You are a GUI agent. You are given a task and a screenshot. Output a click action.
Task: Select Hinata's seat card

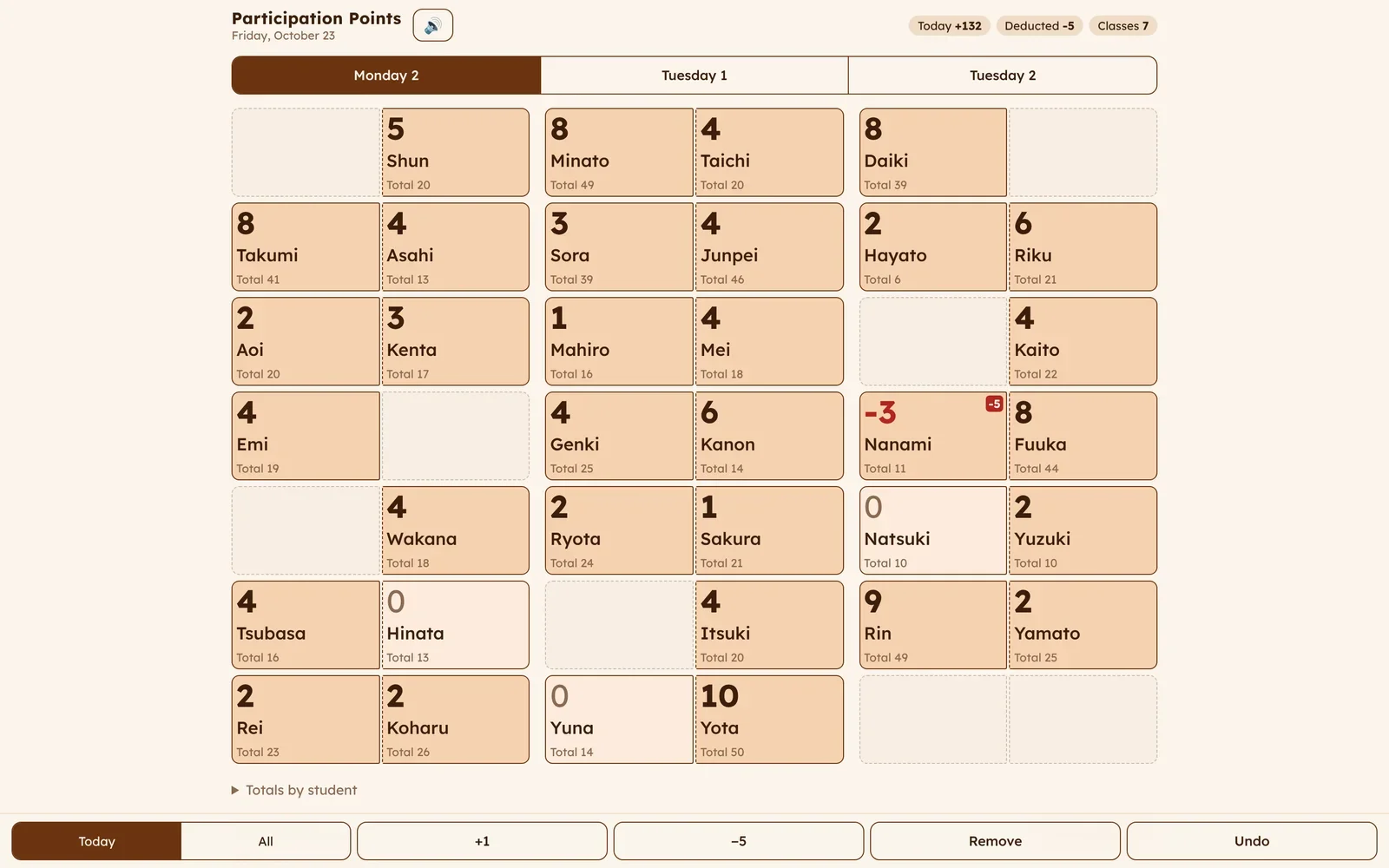coord(456,625)
